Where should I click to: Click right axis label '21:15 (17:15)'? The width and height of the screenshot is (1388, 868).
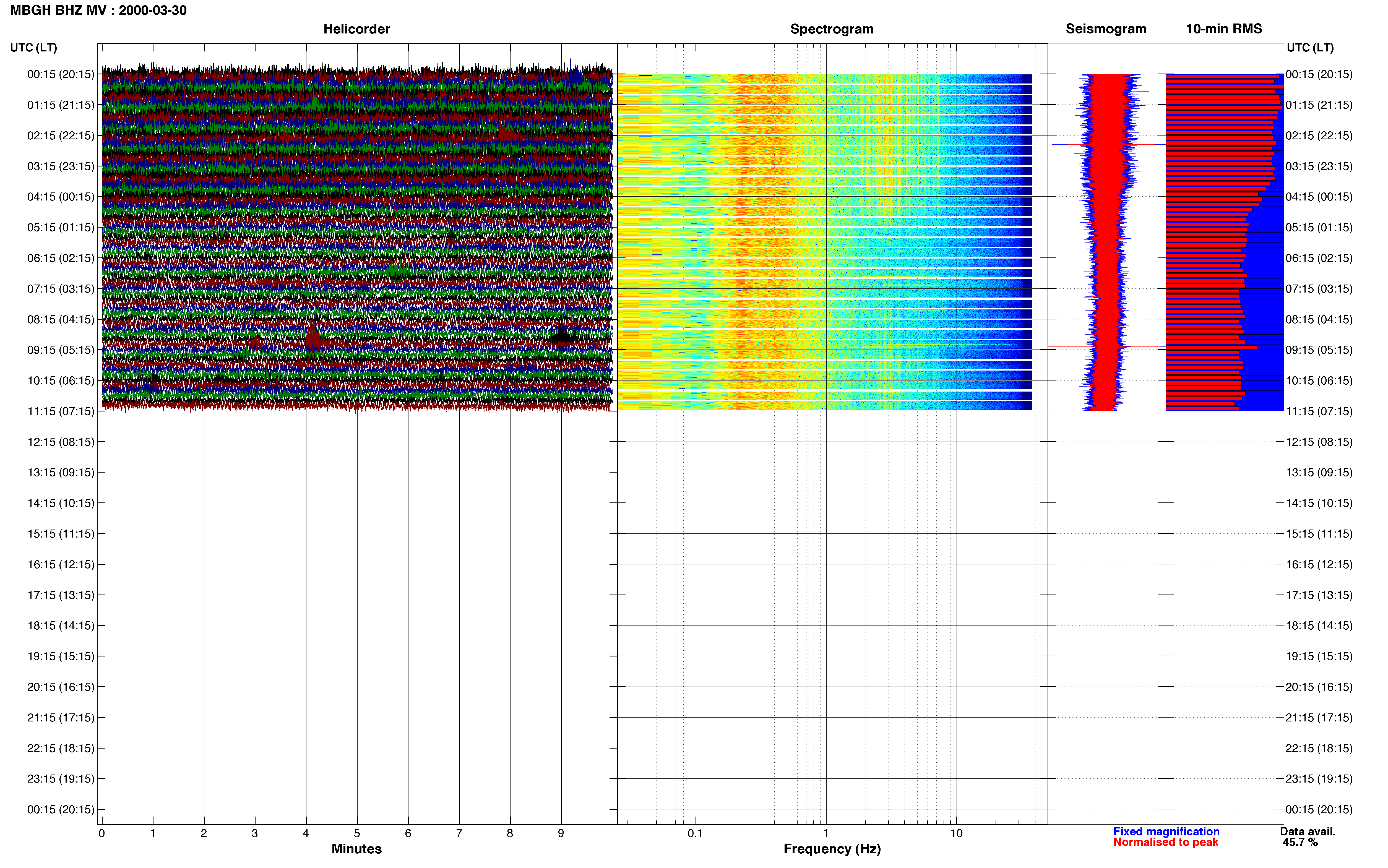pos(1319,718)
